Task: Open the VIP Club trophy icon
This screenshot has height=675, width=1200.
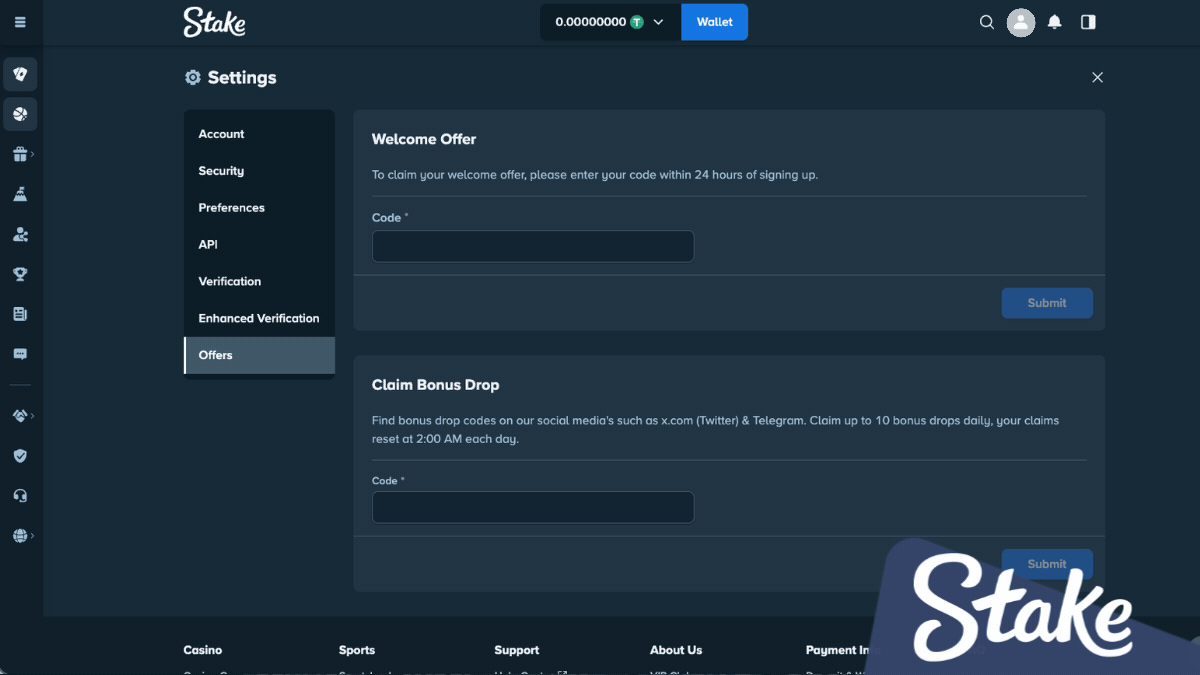Action: click(20, 274)
